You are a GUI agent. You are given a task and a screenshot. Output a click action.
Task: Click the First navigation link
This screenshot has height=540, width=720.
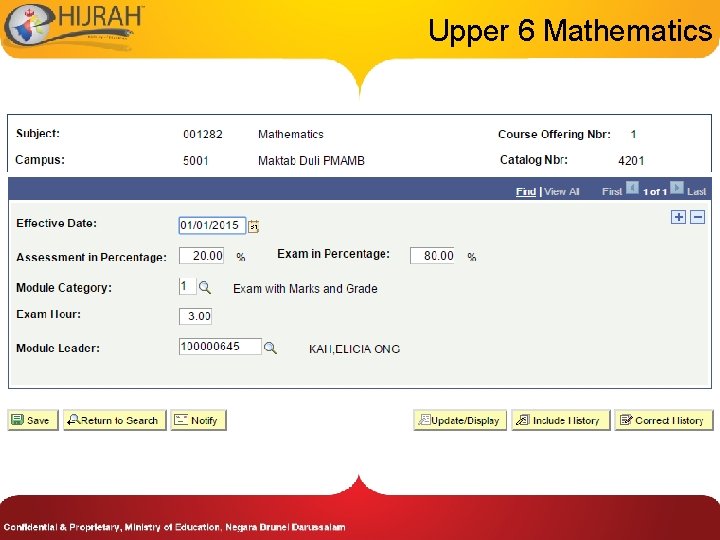click(612, 191)
